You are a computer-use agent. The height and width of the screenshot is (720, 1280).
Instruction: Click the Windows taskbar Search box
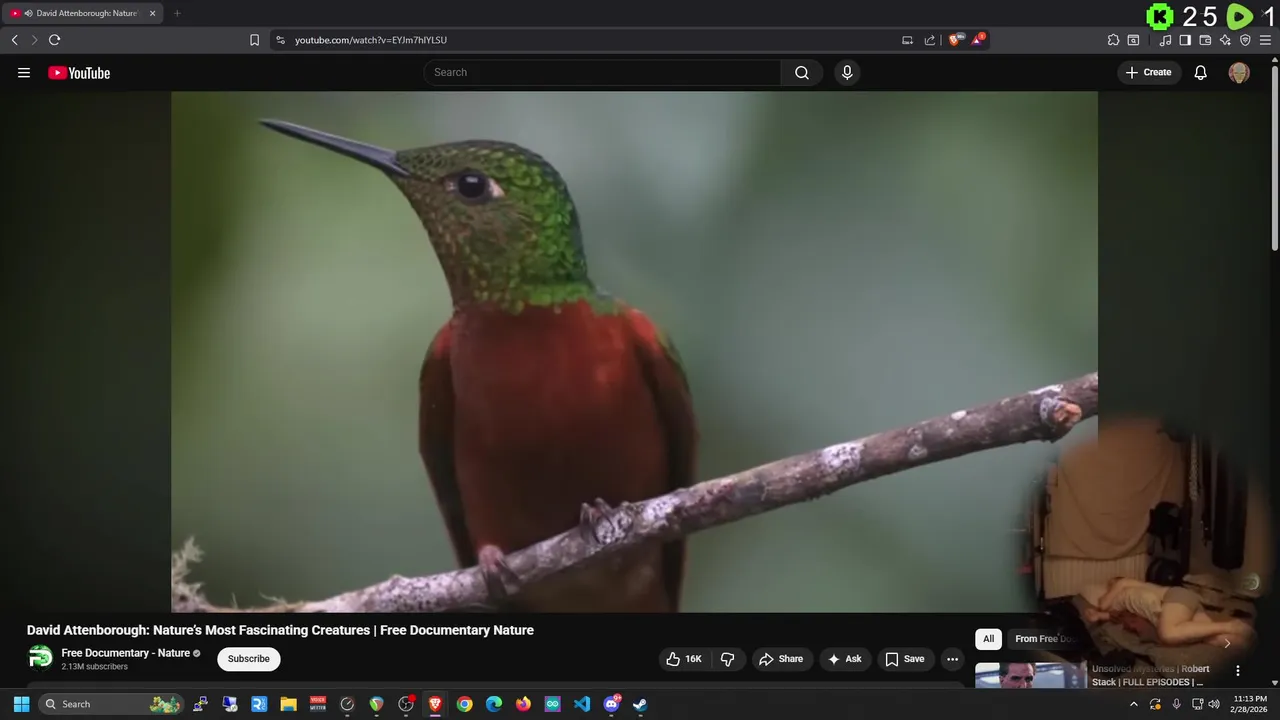coord(110,704)
